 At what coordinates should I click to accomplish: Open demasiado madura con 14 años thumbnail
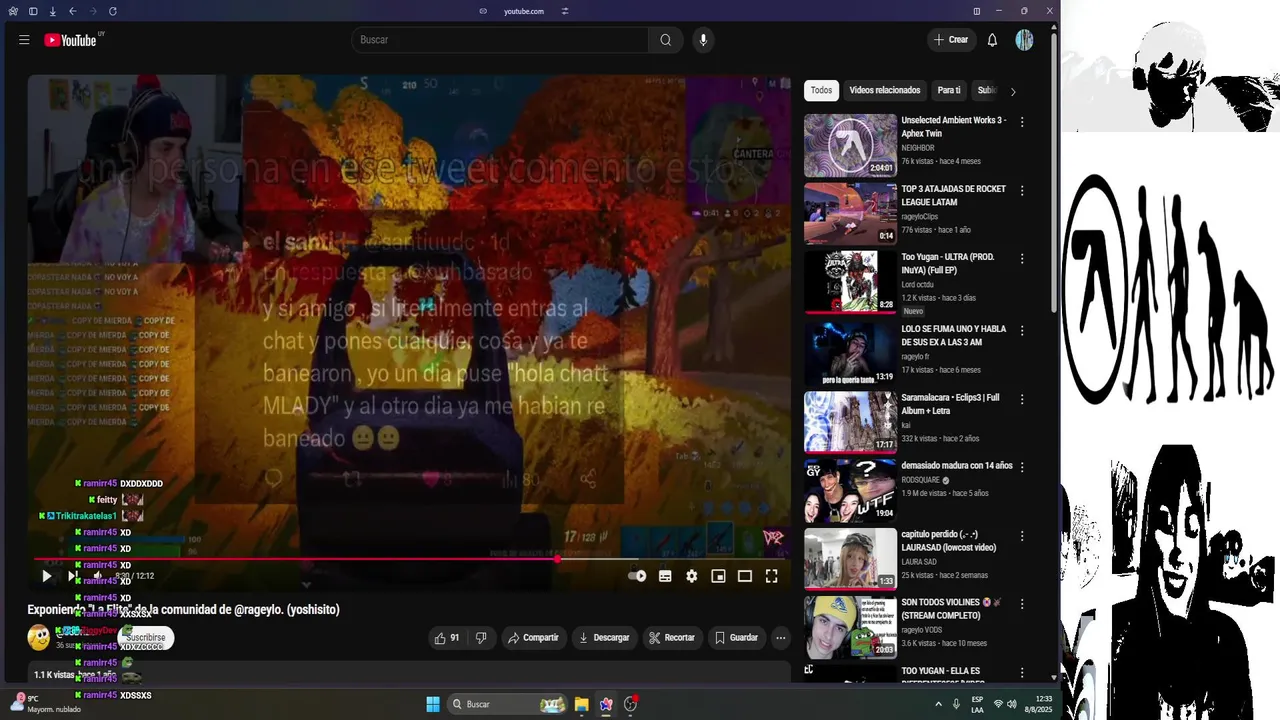coord(850,490)
